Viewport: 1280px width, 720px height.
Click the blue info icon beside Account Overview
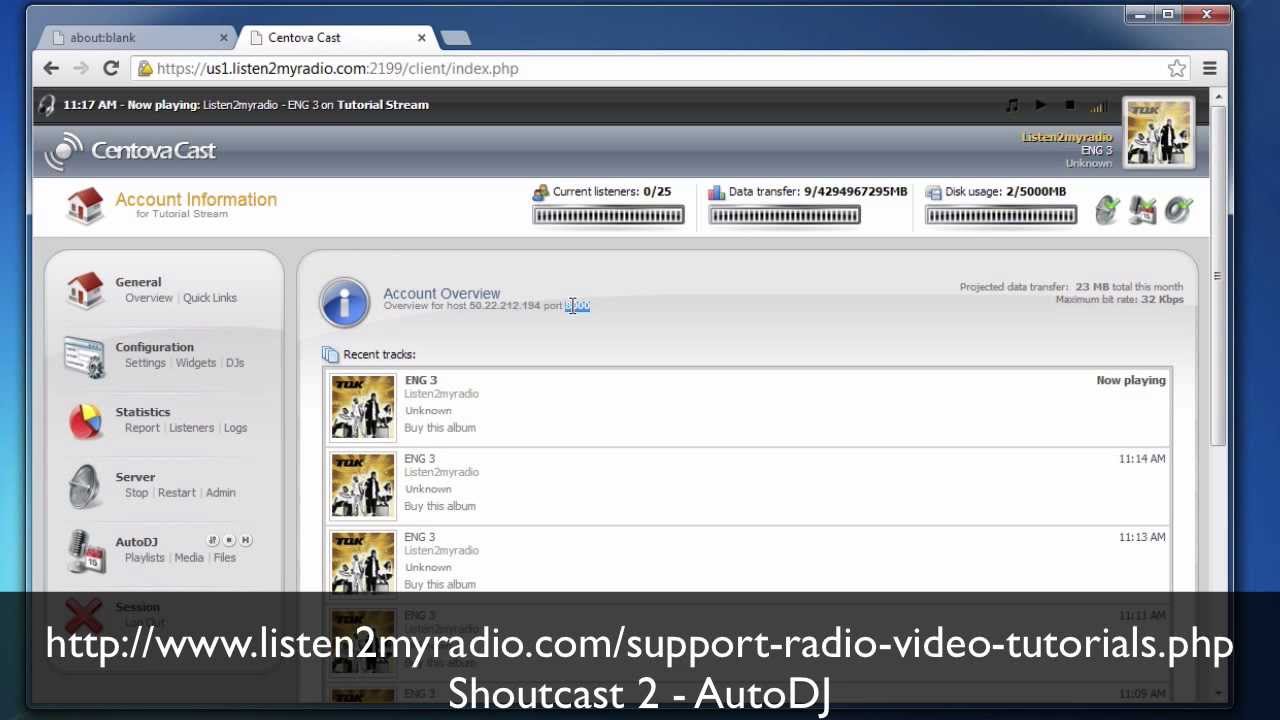tap(344, 301)
